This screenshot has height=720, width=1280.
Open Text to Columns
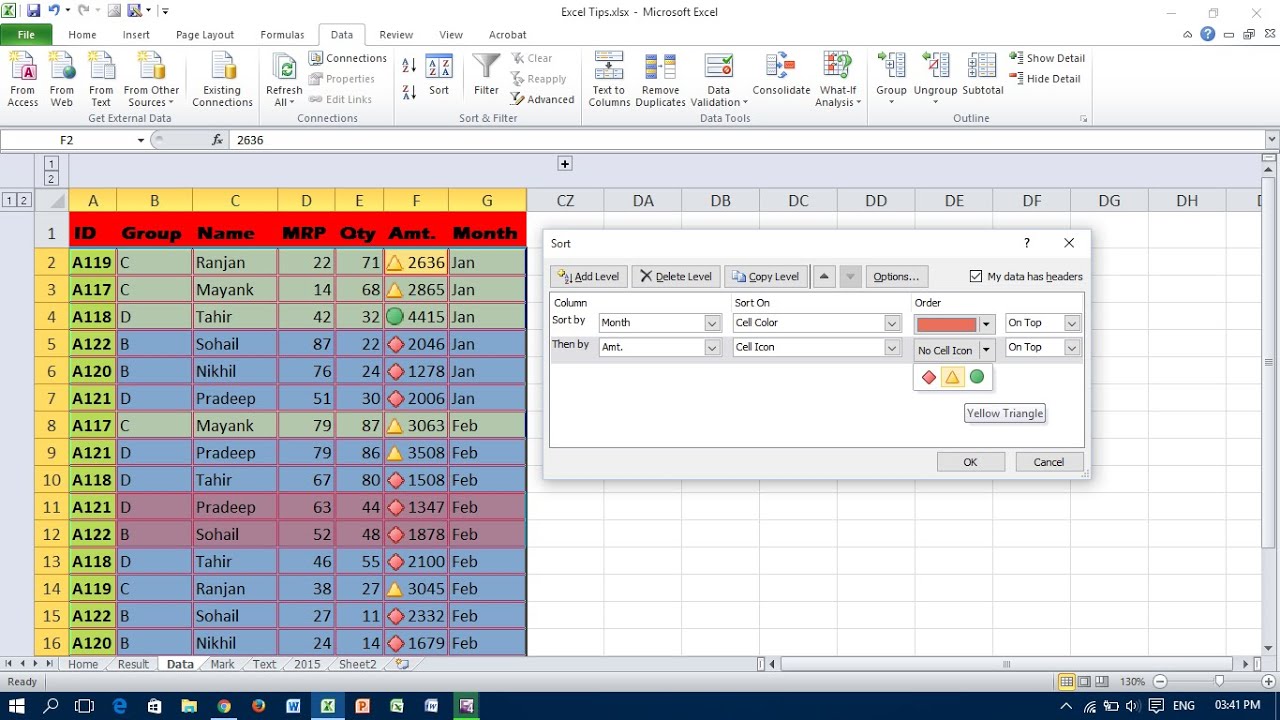tap(609, 80)
